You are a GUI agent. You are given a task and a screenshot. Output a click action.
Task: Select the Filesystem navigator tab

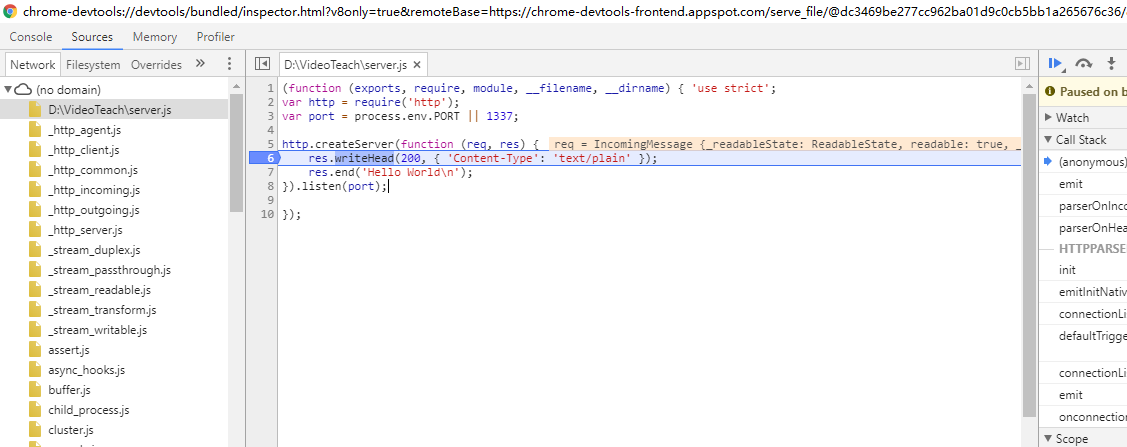(93, 65)
